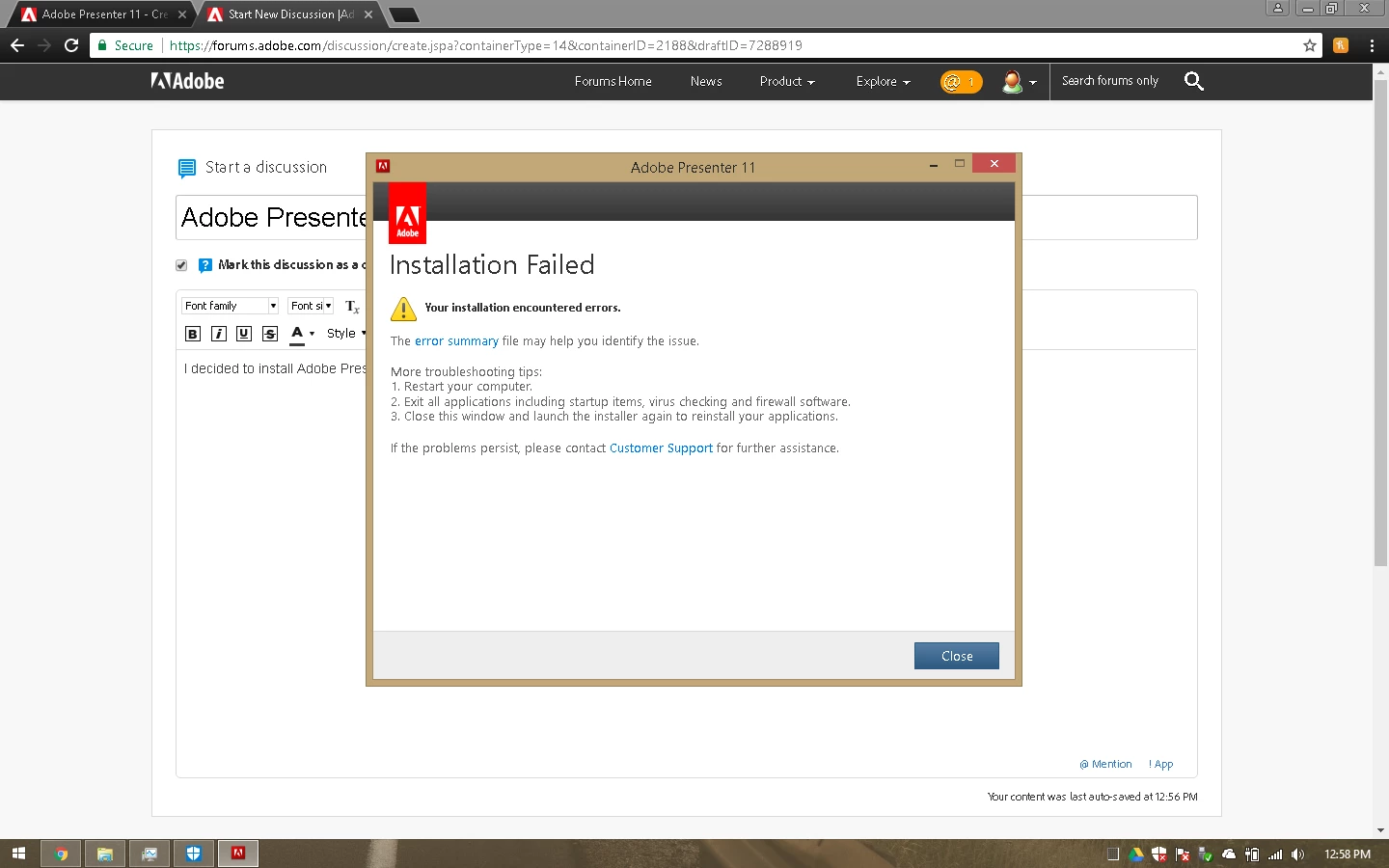Toggle the Mark this discussion as a question checkbox
The image size is (1389, 868).
click(x=181, y=265)
